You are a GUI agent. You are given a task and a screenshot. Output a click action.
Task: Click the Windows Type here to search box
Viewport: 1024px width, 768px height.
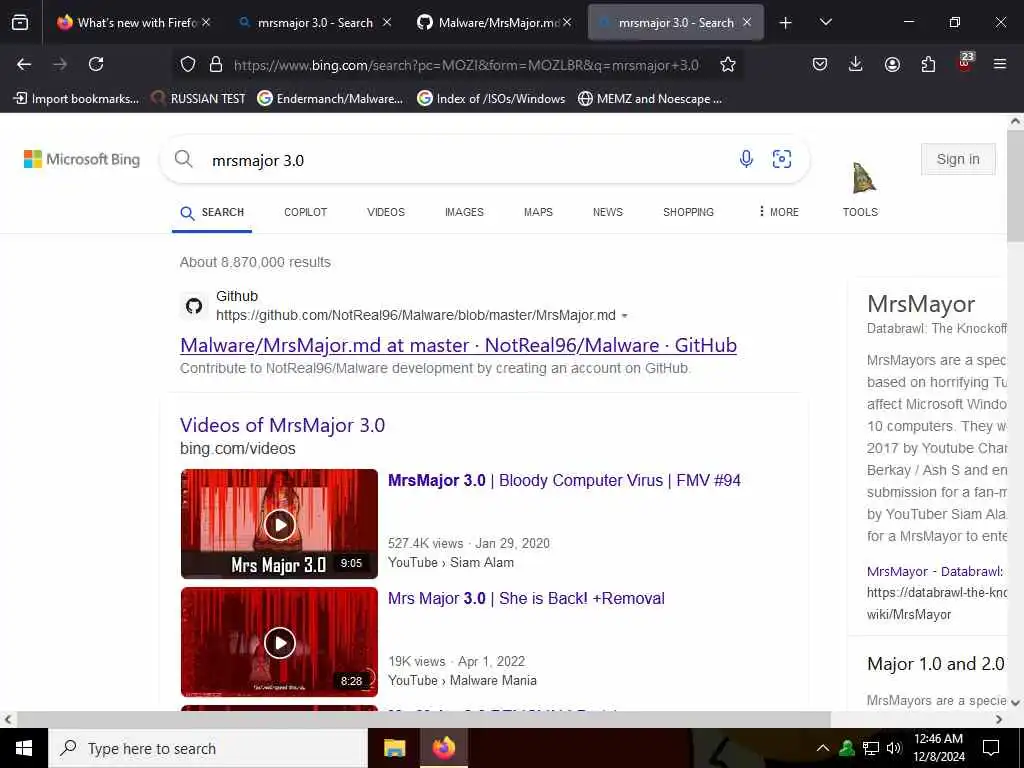[x=208, y=748]
